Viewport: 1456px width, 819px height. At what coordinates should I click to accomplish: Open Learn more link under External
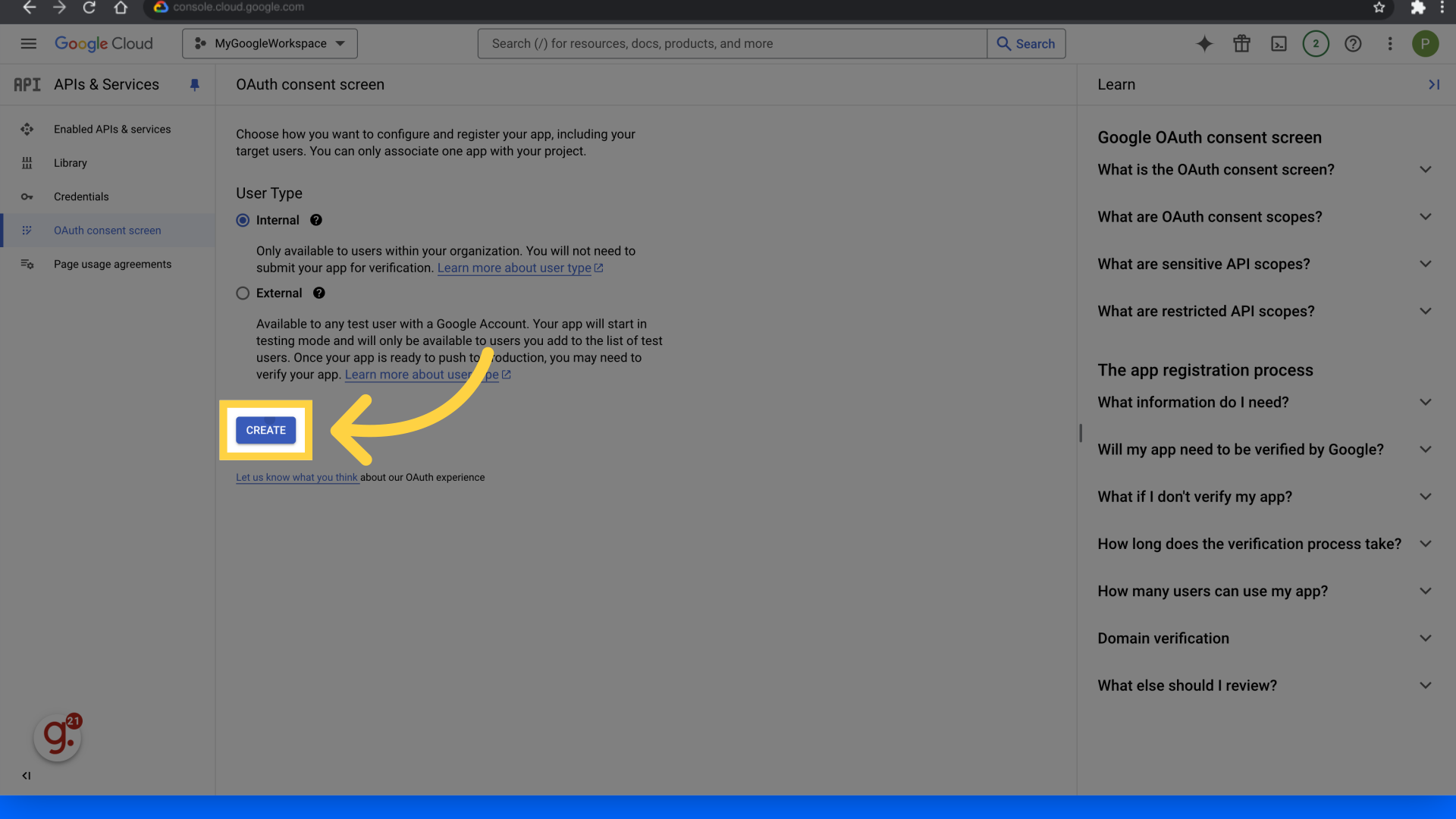pos(428,375)
